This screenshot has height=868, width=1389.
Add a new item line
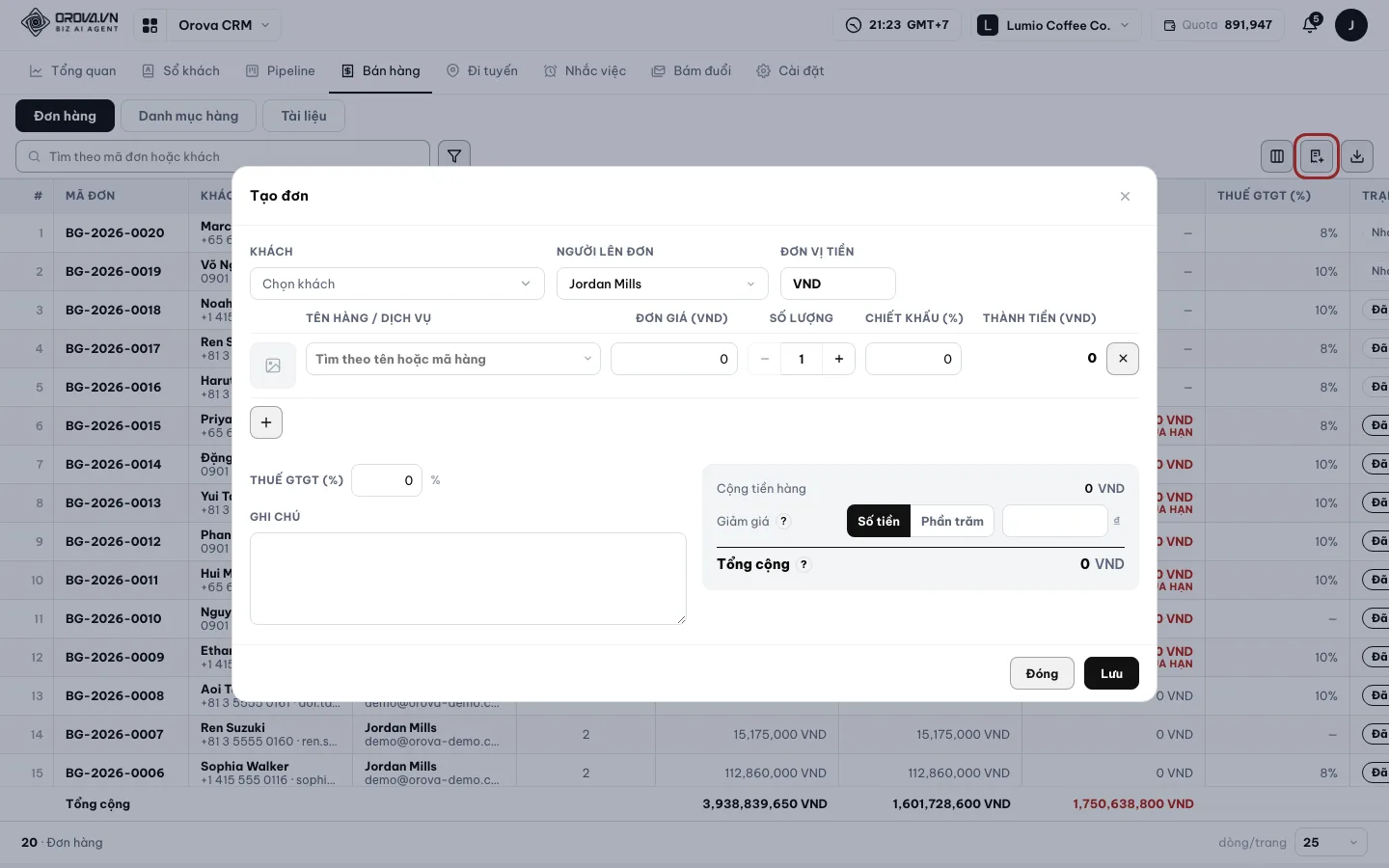coord(266,422)
